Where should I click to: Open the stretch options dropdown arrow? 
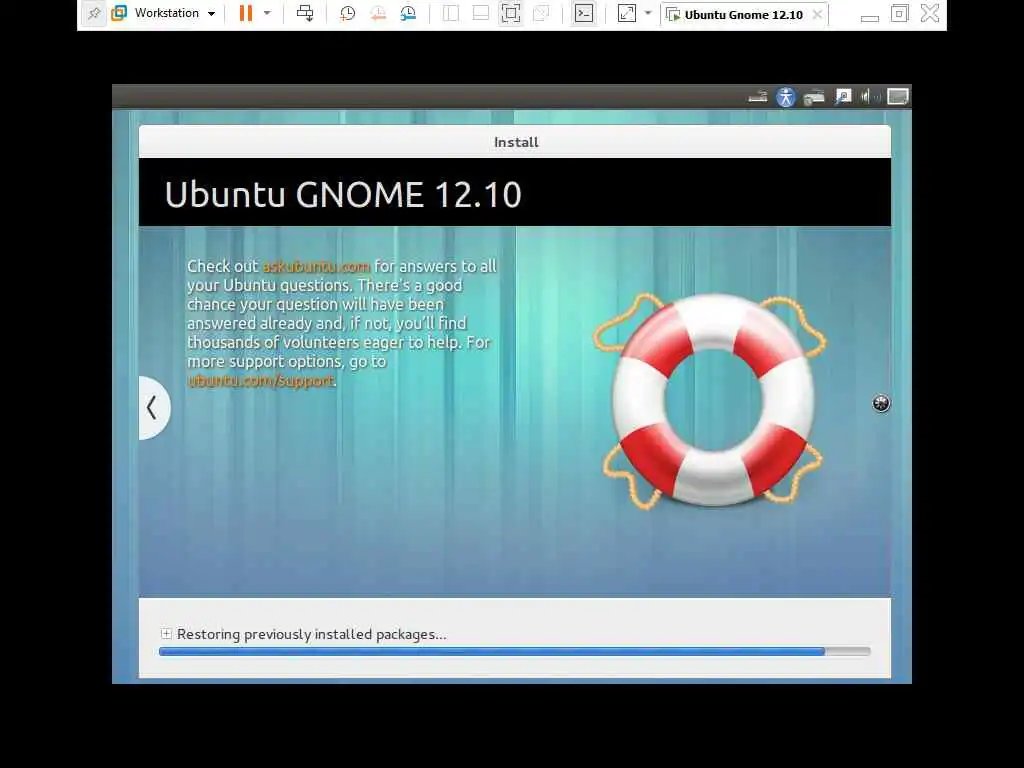click(648, 13)
